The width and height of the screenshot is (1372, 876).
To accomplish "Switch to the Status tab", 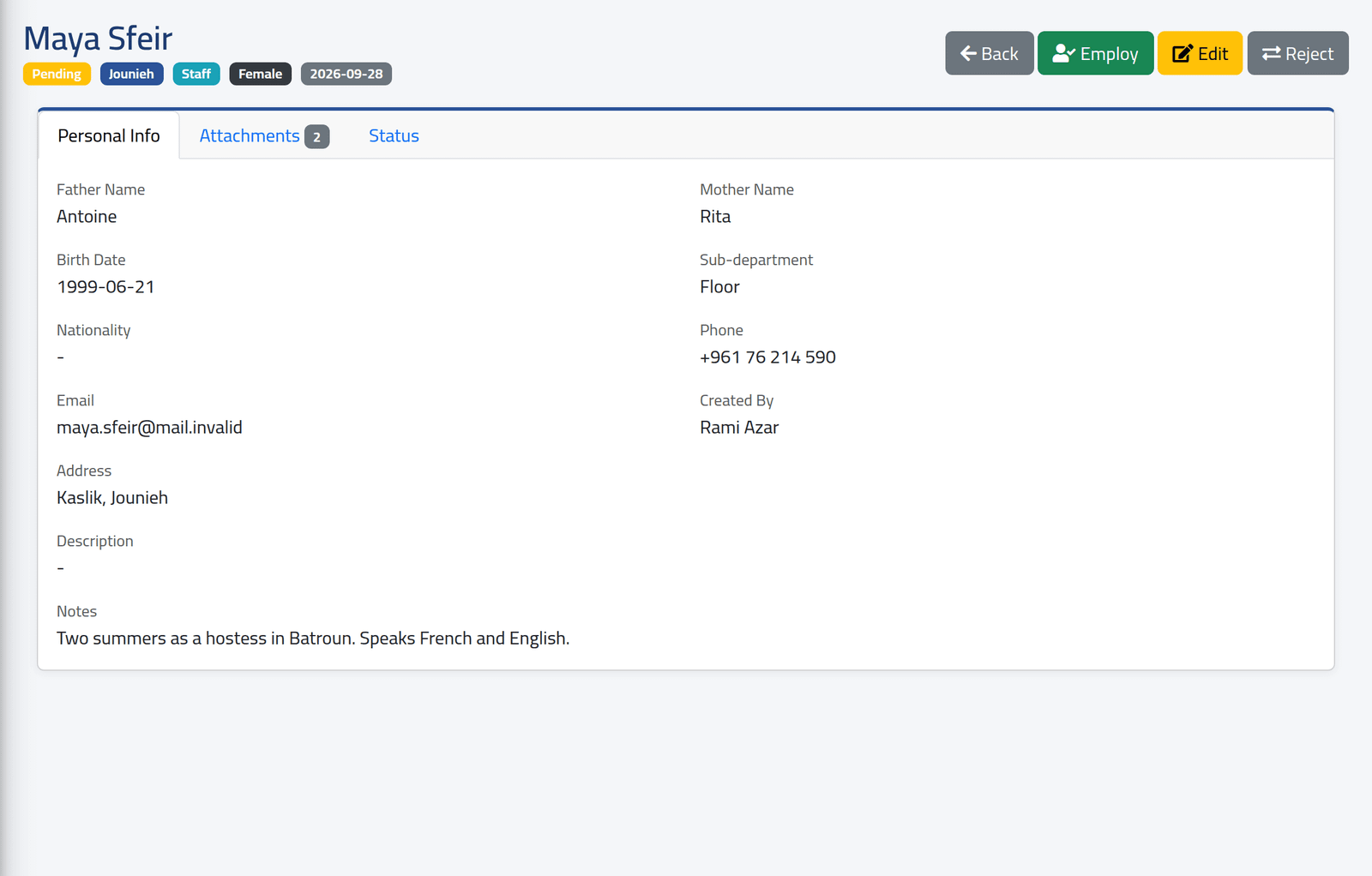I will 394,135.
